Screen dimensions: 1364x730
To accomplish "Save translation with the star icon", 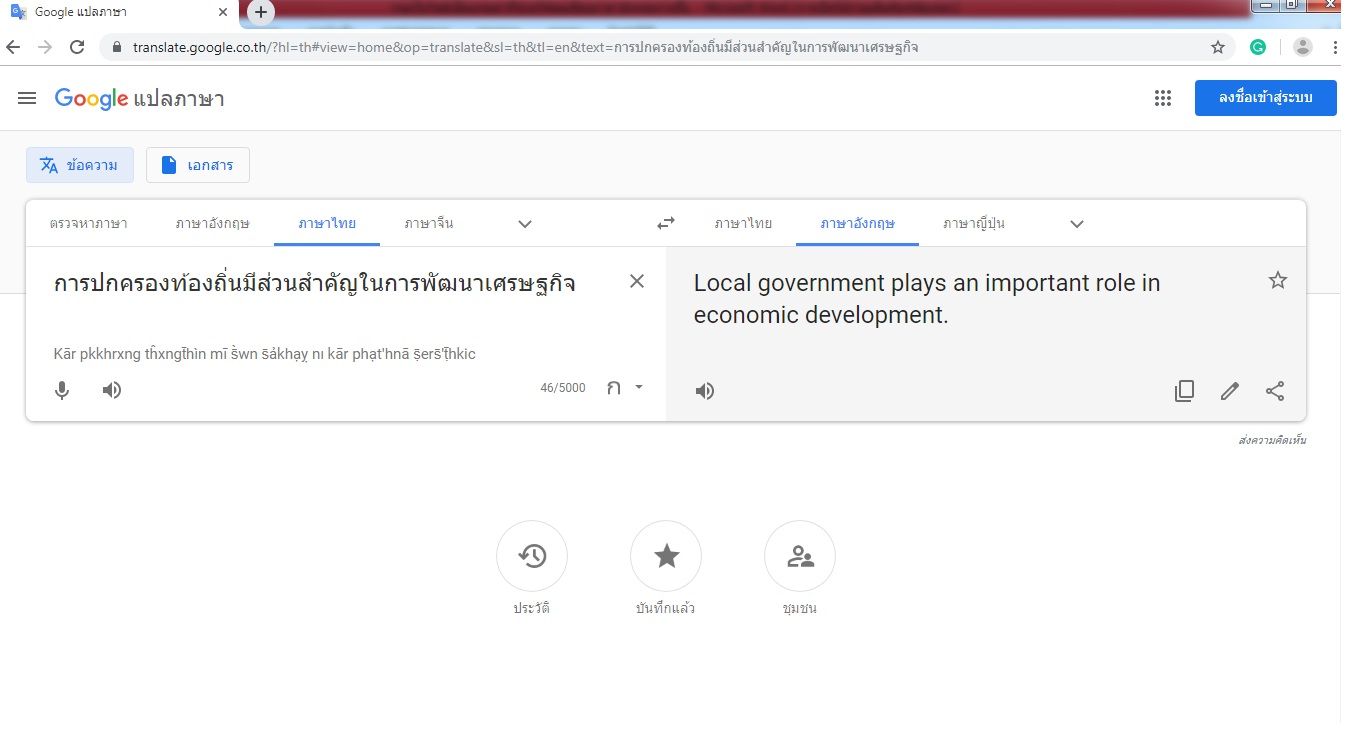I will pos(1277,281).
